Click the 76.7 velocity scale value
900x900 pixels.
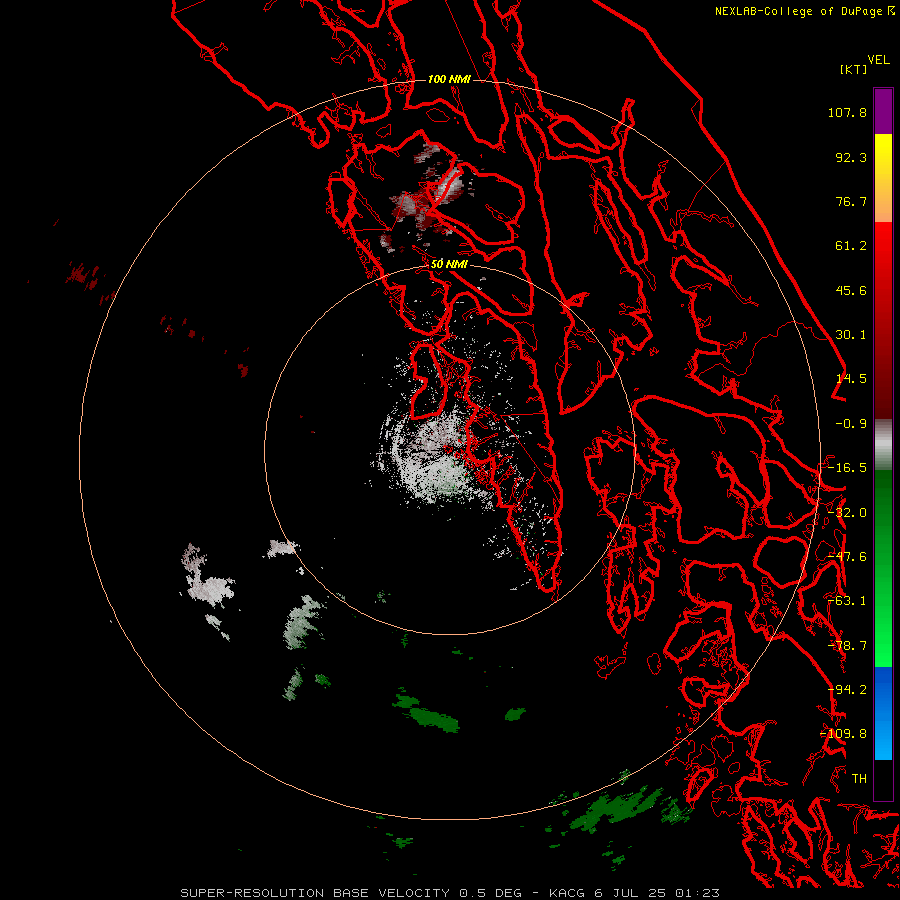(851, 201)
